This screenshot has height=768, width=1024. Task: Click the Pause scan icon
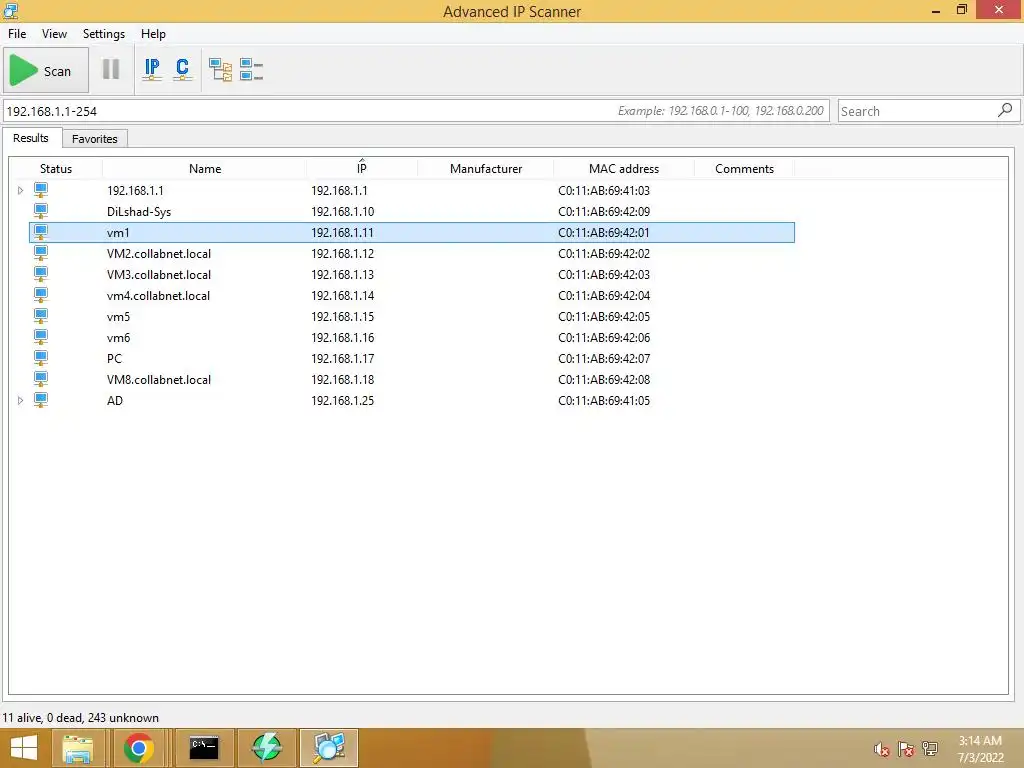[111, 69]
